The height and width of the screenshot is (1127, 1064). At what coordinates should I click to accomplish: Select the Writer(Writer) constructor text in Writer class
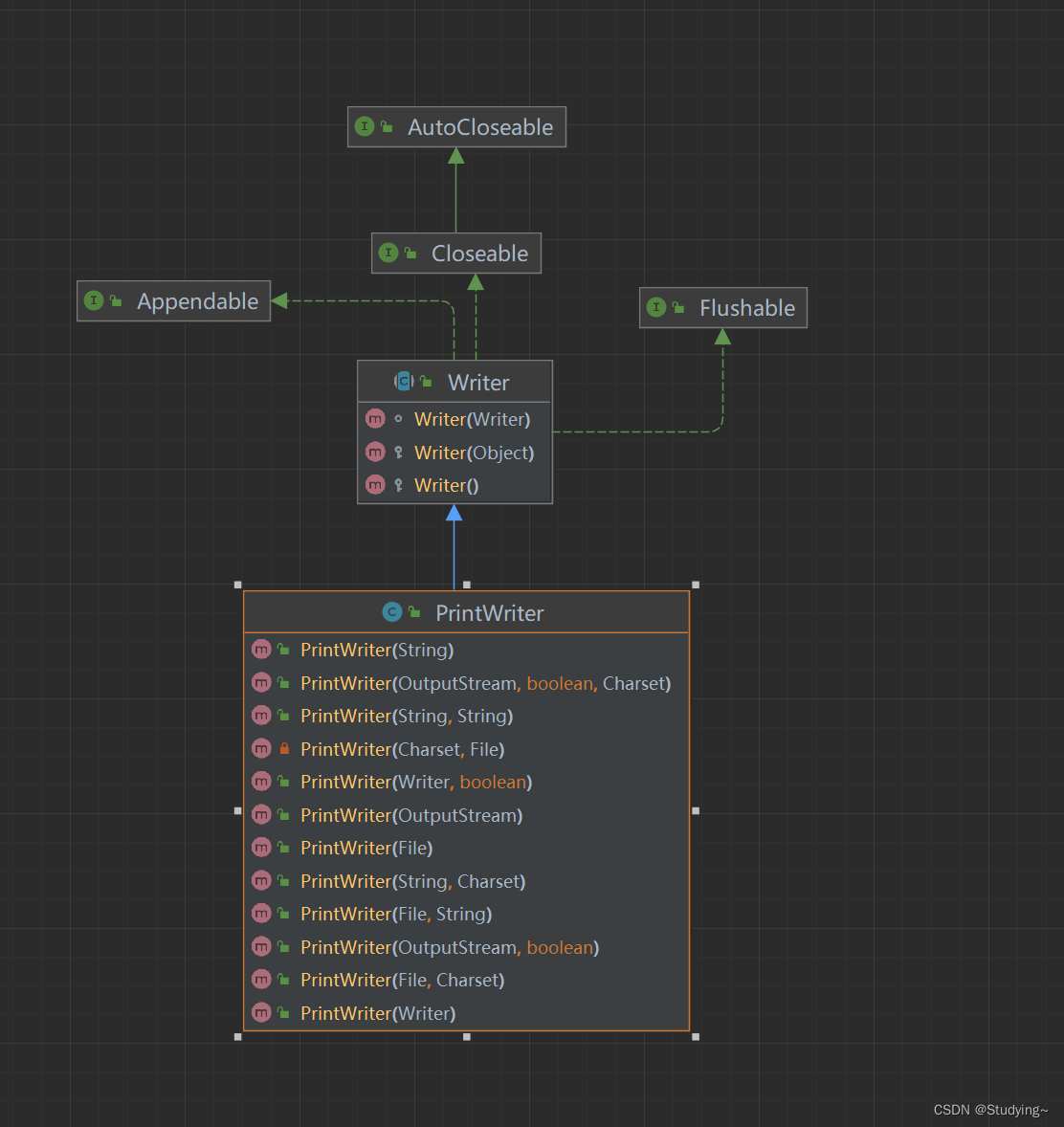[473, 419]
